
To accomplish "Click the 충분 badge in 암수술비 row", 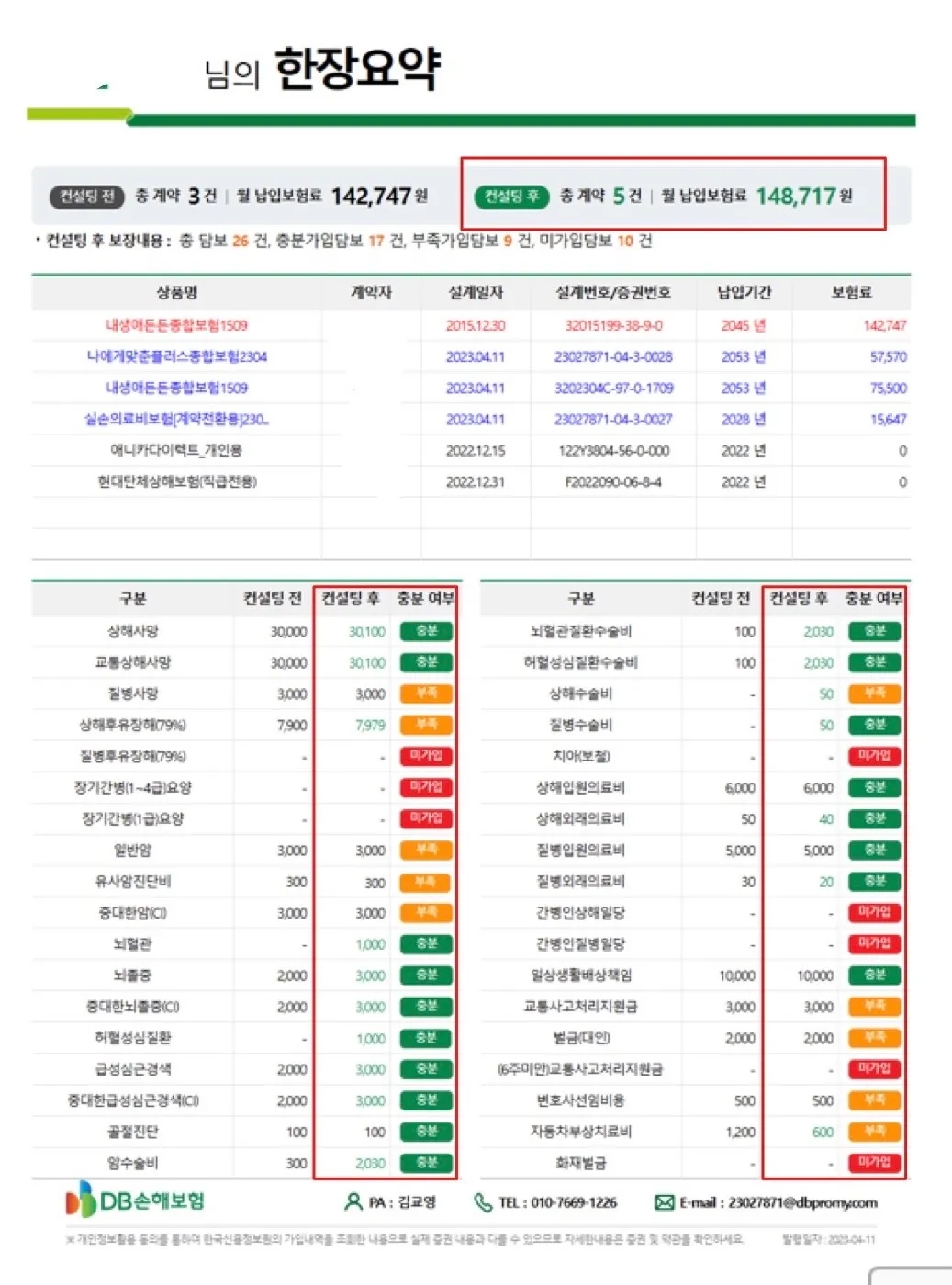I will pos(426,1163).
